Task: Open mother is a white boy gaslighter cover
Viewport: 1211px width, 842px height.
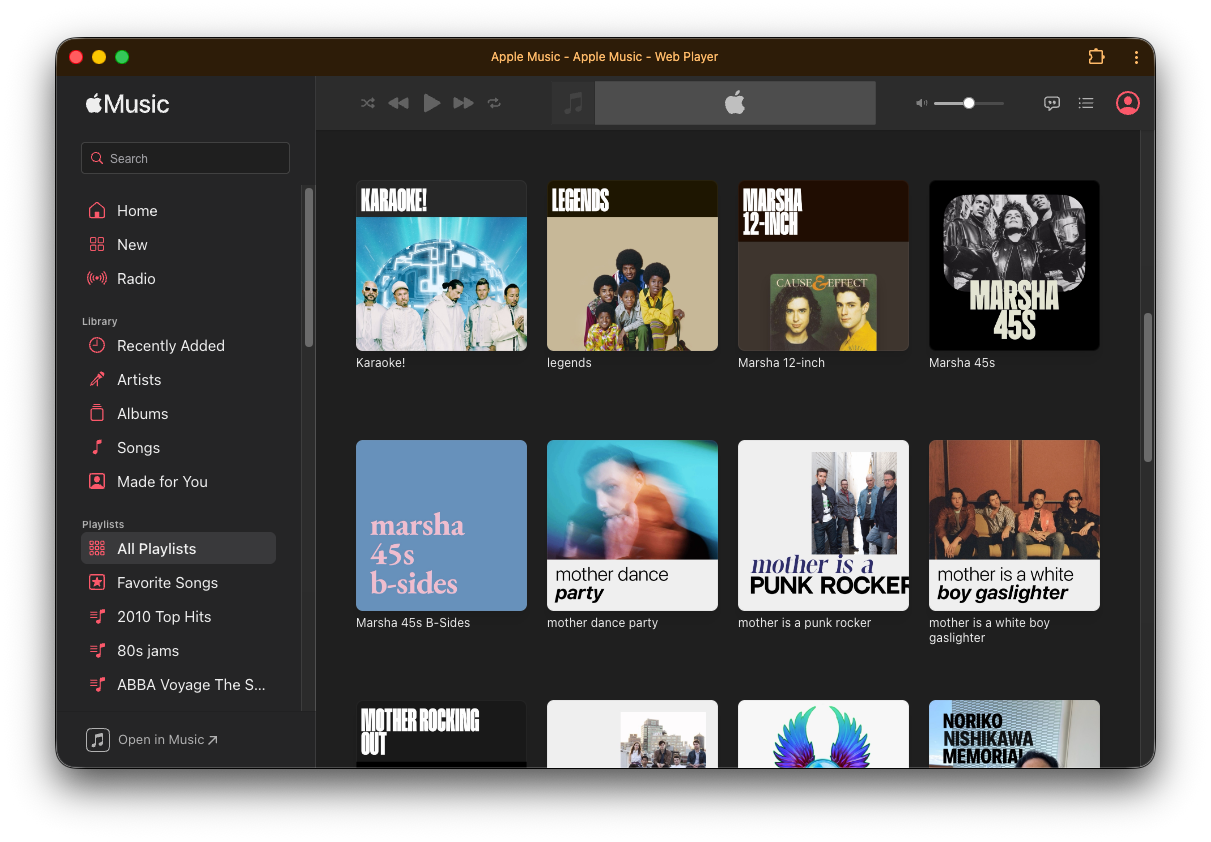Action: [1014, 525]
